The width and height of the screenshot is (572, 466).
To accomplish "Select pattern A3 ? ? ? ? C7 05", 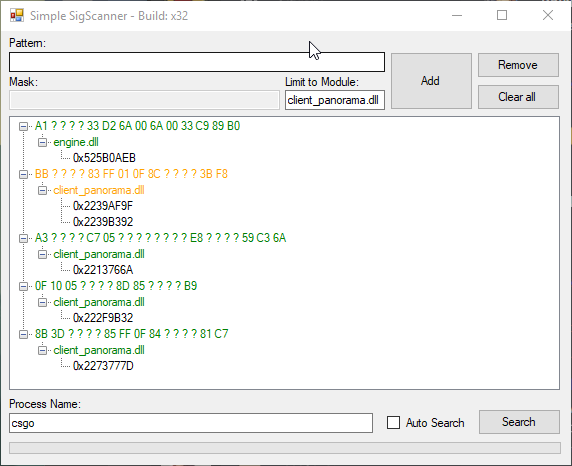I will point(161,238).
